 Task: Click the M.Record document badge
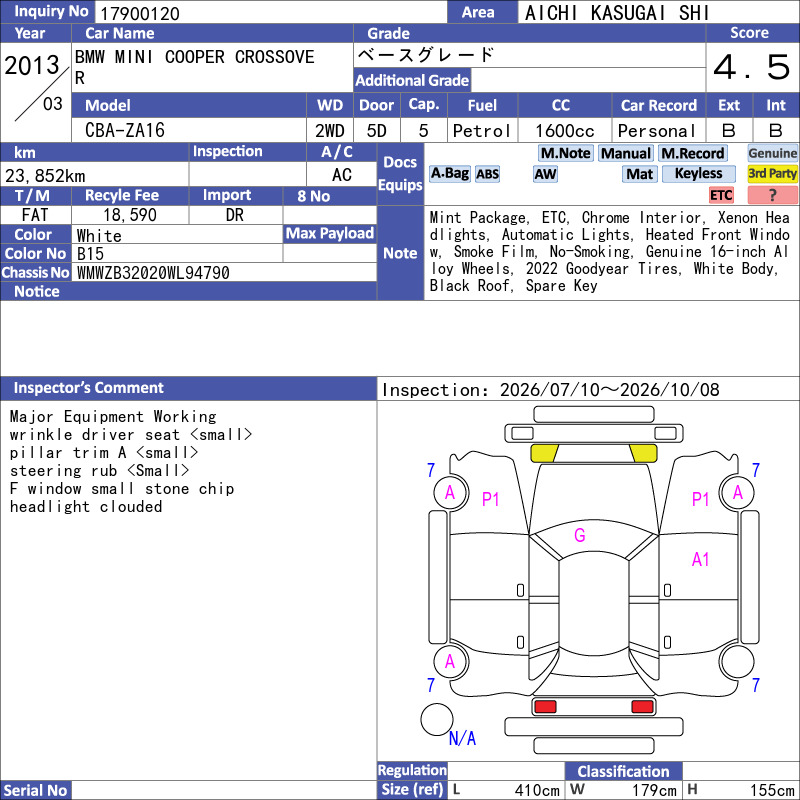pyautogui.click(x=692, y=153)
